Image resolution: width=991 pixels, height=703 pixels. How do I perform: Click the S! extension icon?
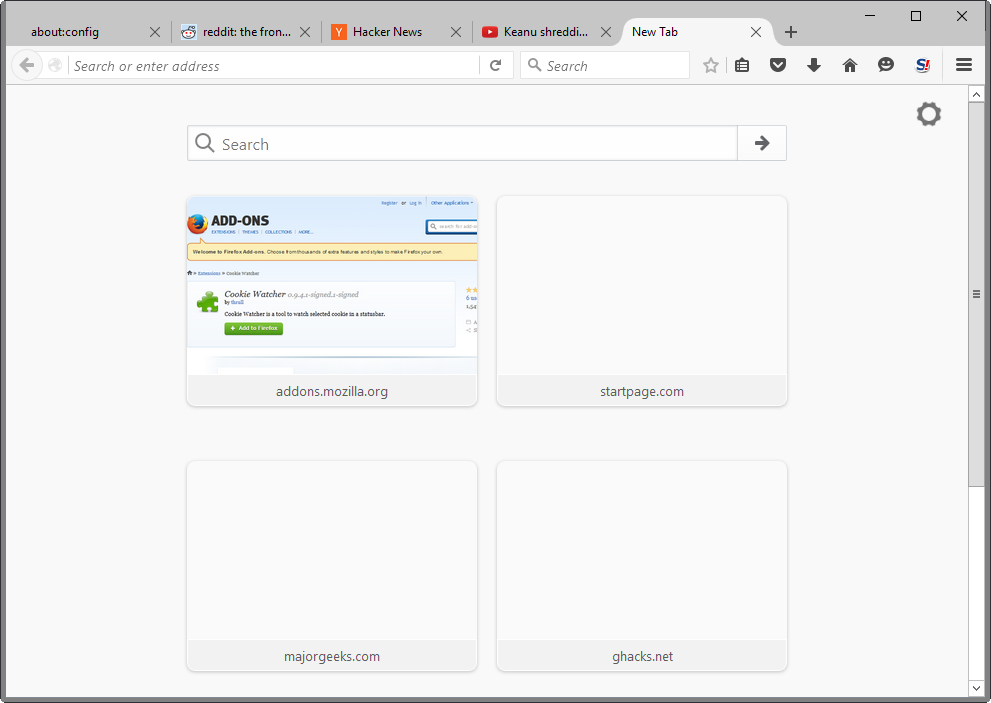pyautogui.click(x=923, y=65)
